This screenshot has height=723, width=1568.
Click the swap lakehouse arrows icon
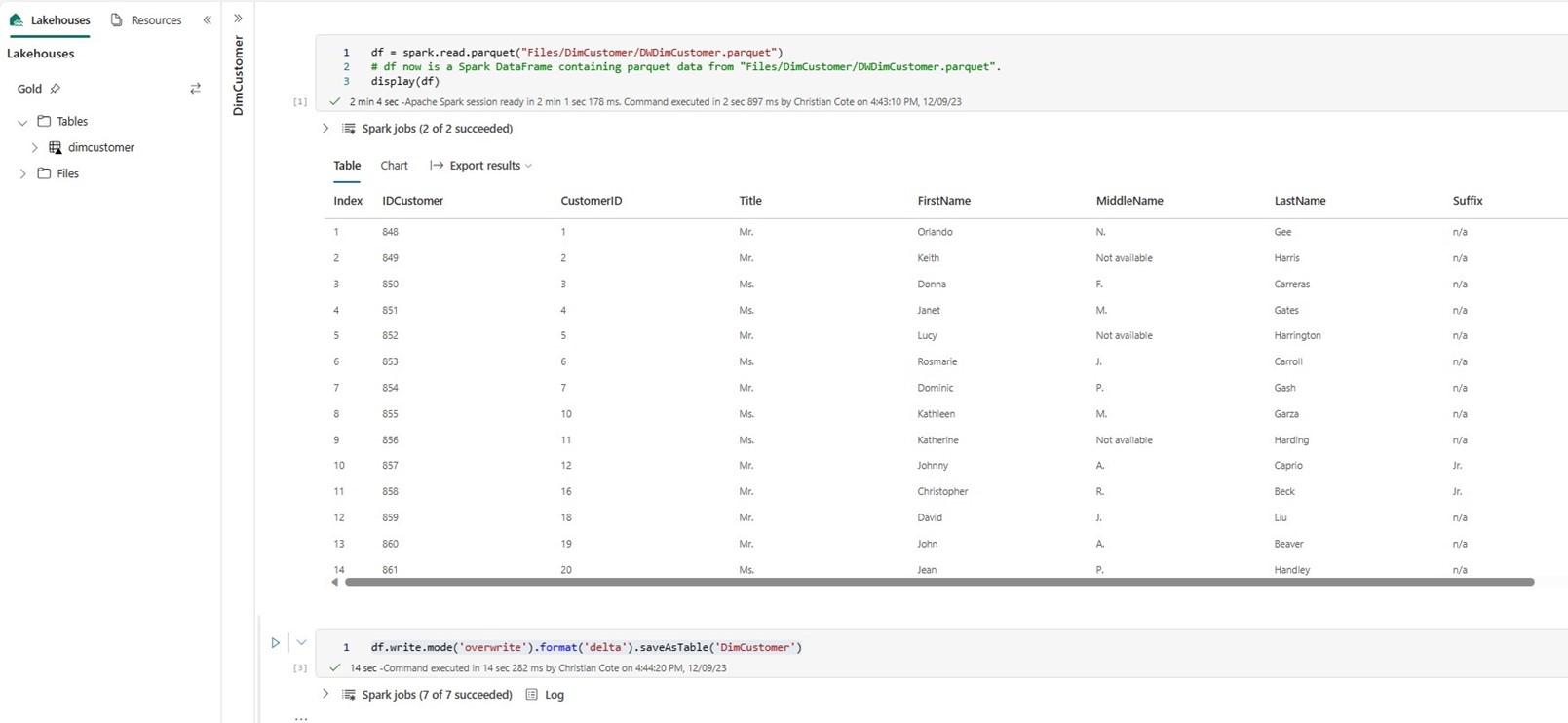coord(195,89)
